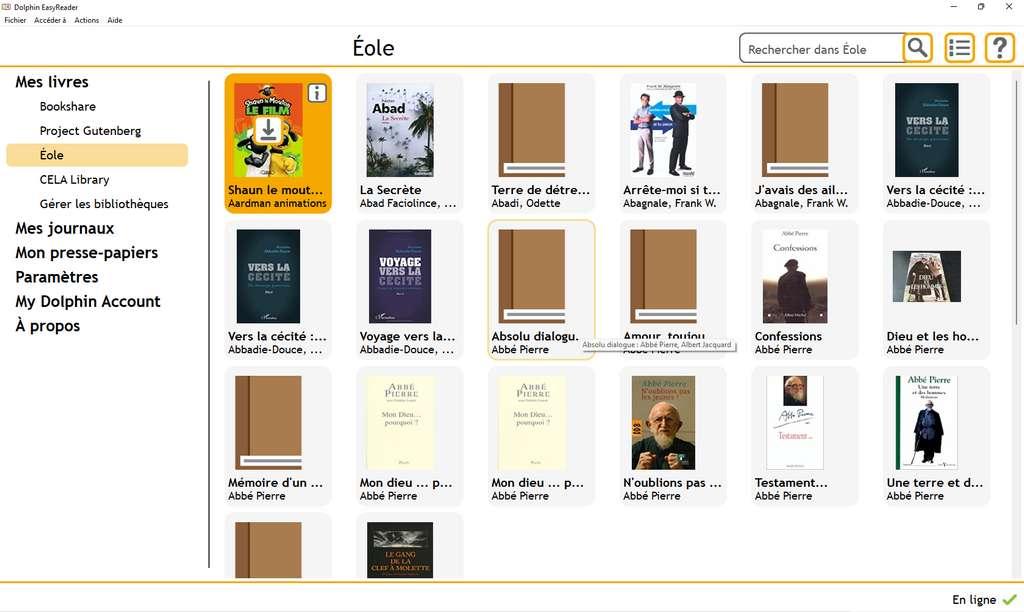Show info for Shaun le mouton book

coord(317,93)
